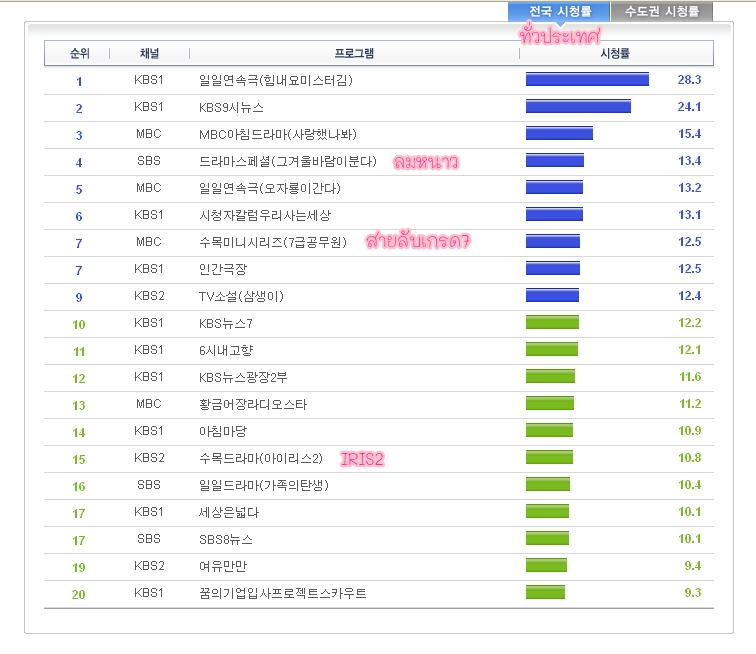The width and height of the screenshot is (756, 654).
Task: Click the rating value 12.2
Action: tap(689, 323)
